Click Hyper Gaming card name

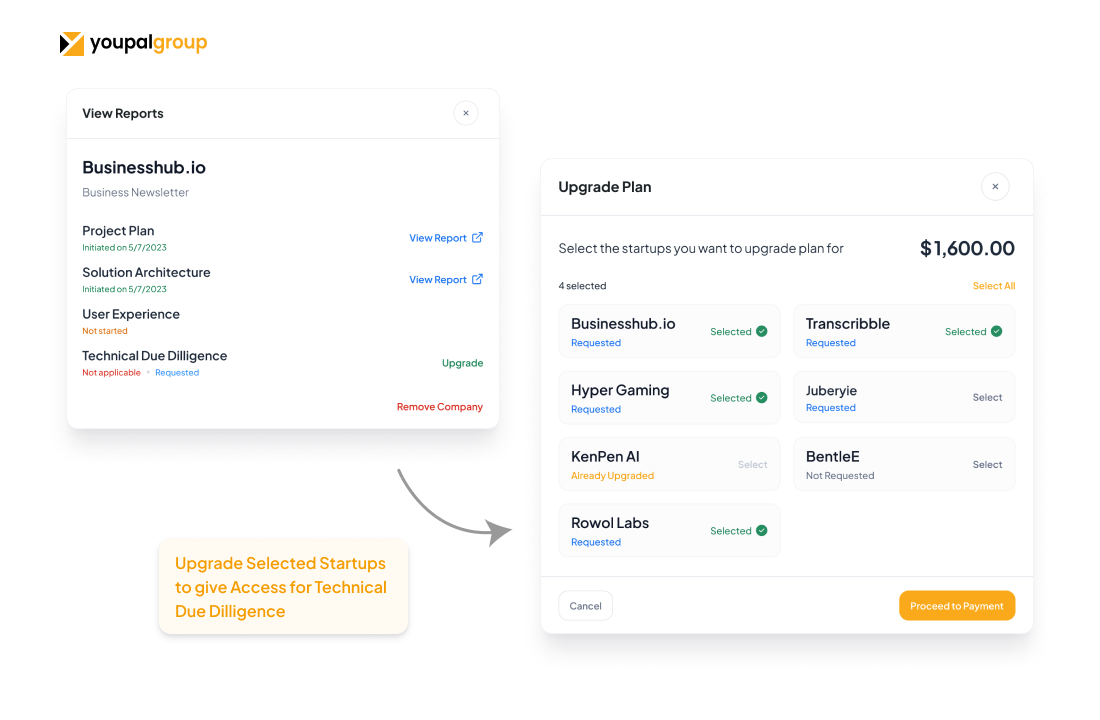click(620, 390)
